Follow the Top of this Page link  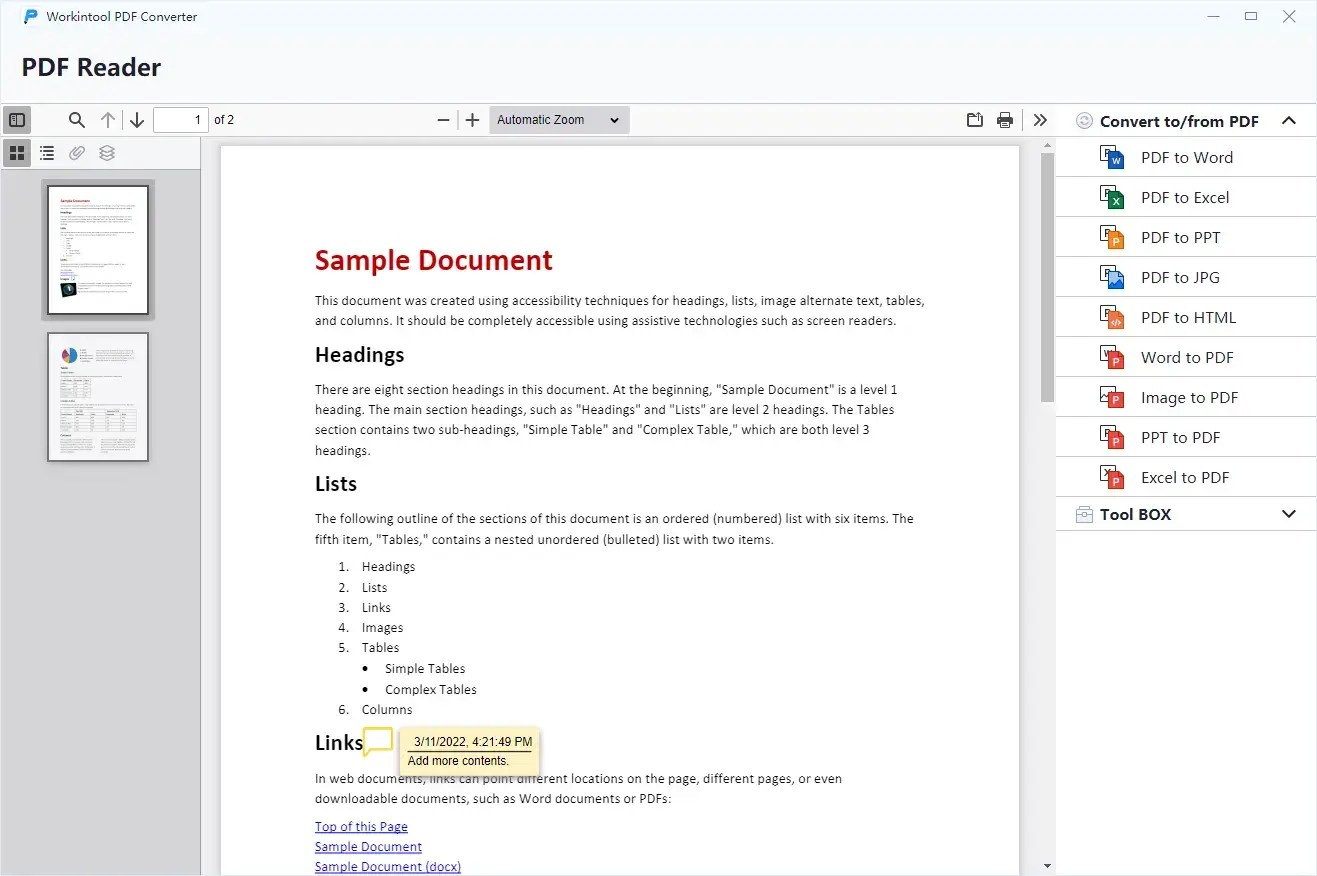[x=361, y=826]
